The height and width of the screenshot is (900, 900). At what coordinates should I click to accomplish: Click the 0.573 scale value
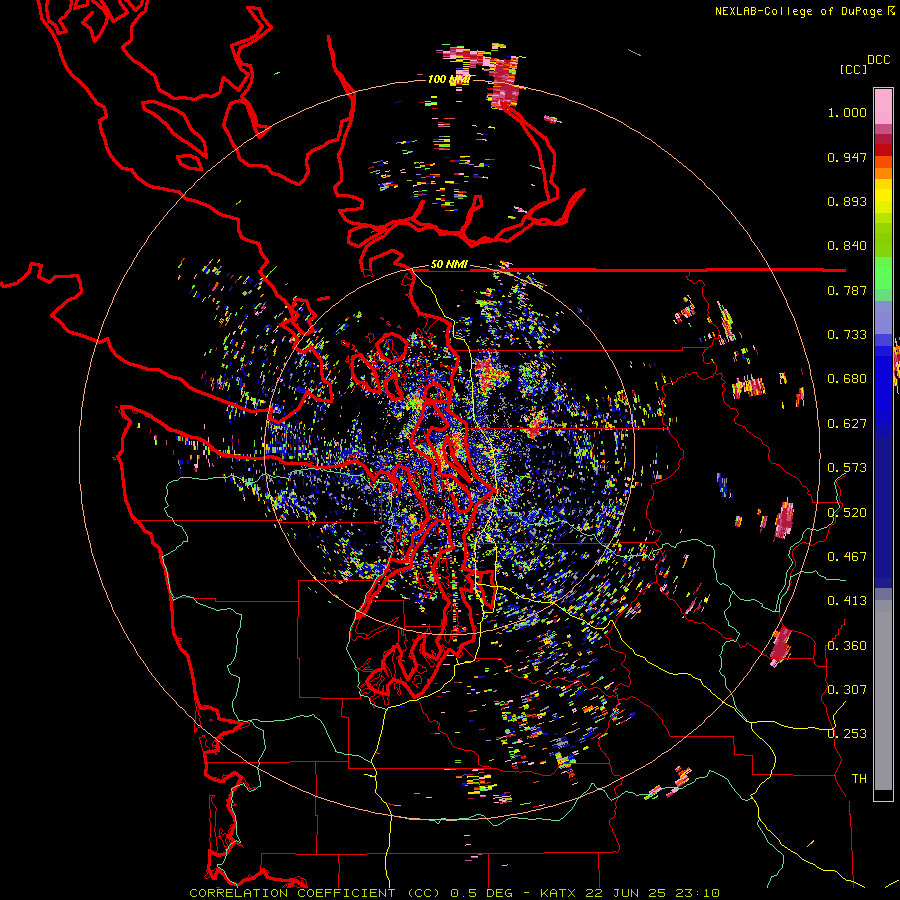[x=847, y=467]
